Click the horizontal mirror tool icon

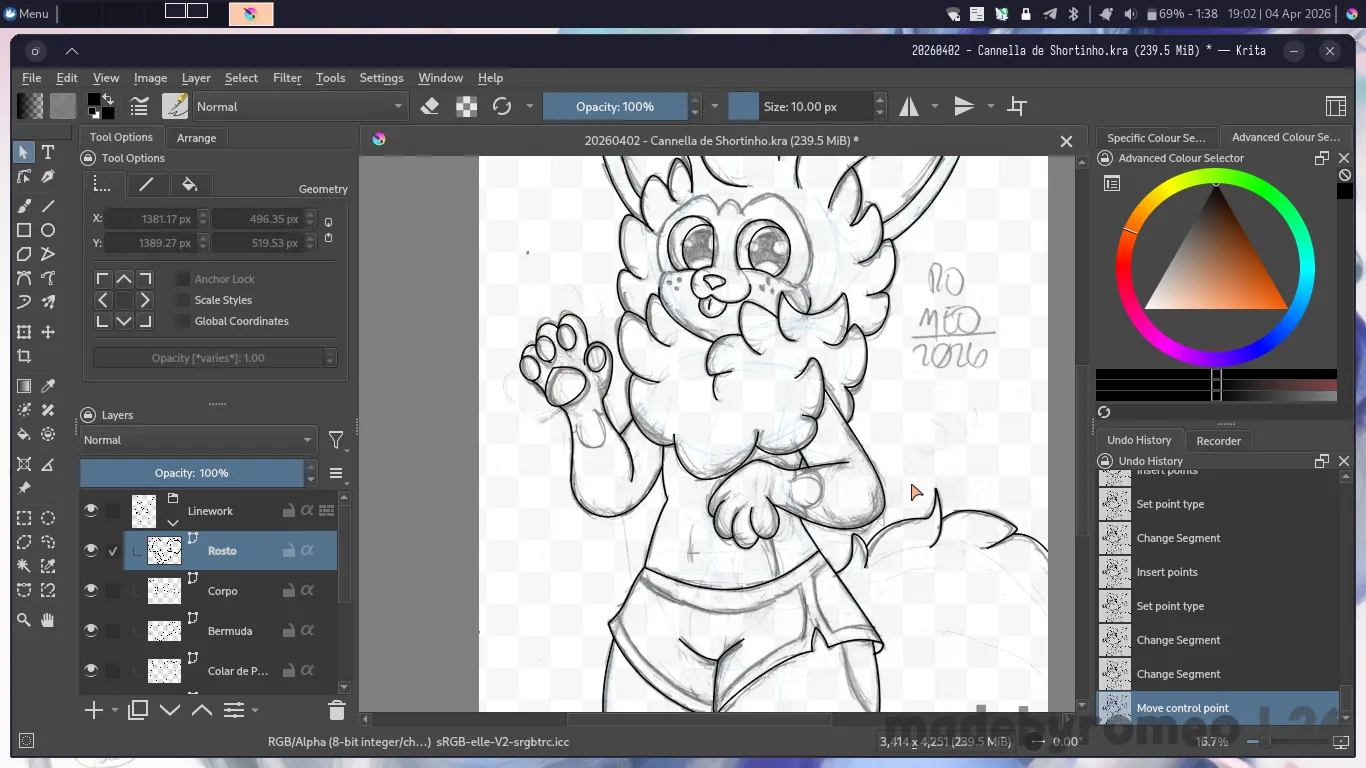coord(909,106)
